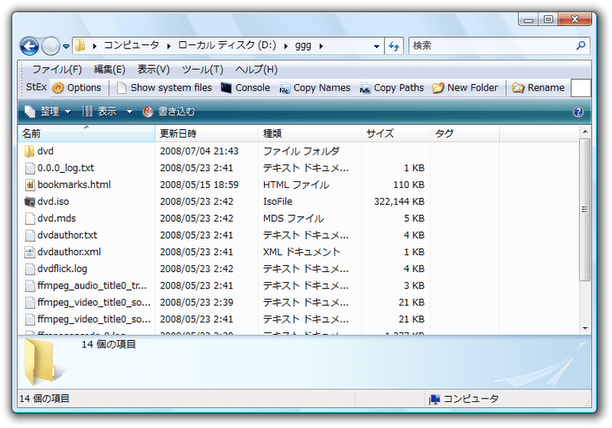Image resolution: width=612 pixels, height=428 pixels.
Task: Select dvdauthor.txt file icon
Action: (30, 235)
